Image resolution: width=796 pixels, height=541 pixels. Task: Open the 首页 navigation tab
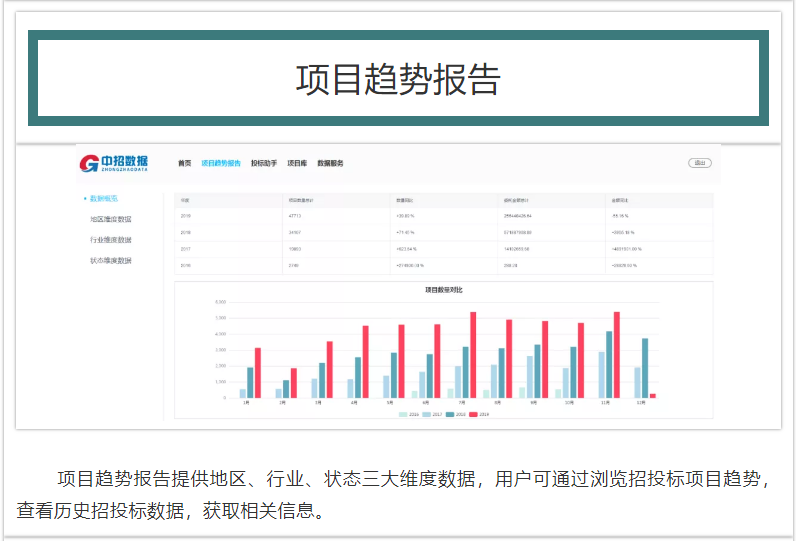[x=184, y=163]
